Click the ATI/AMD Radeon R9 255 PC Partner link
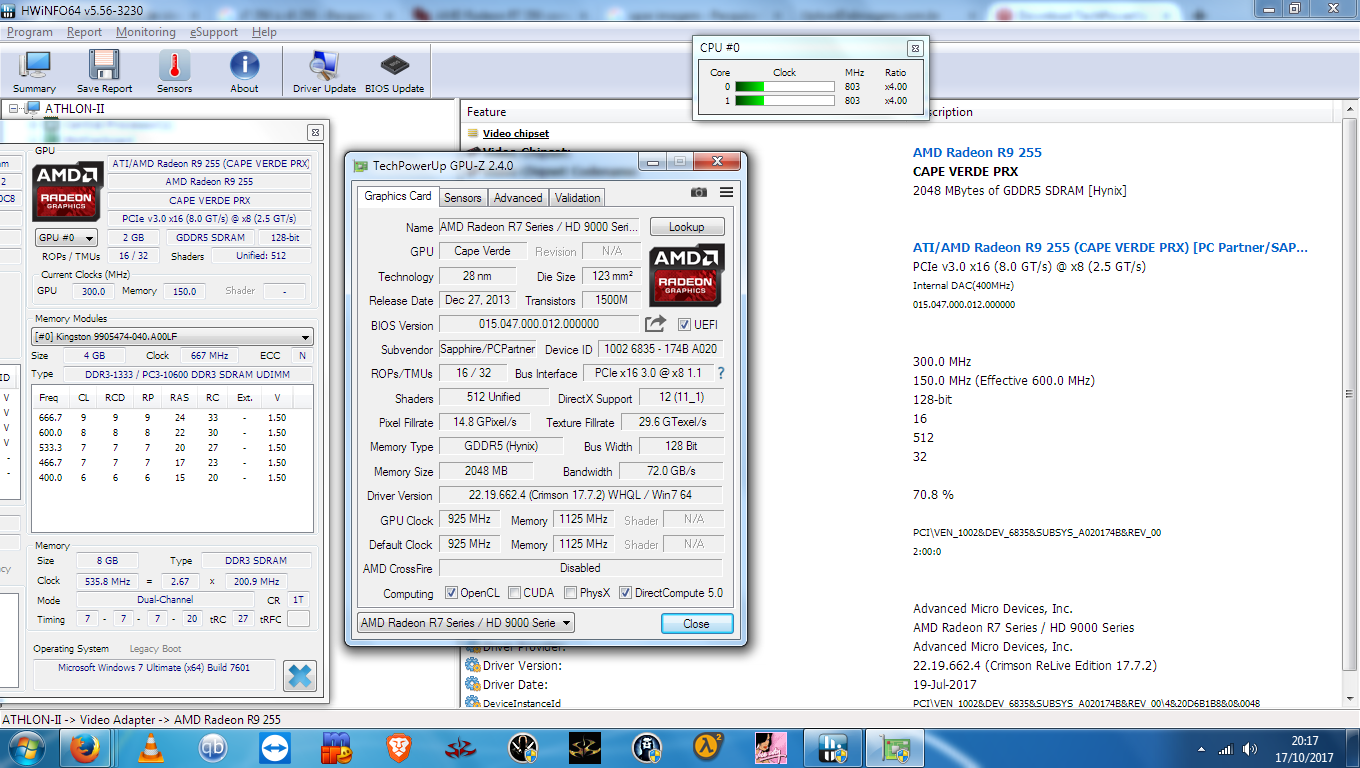The image size is (1360, 768). pos(1110,248)
